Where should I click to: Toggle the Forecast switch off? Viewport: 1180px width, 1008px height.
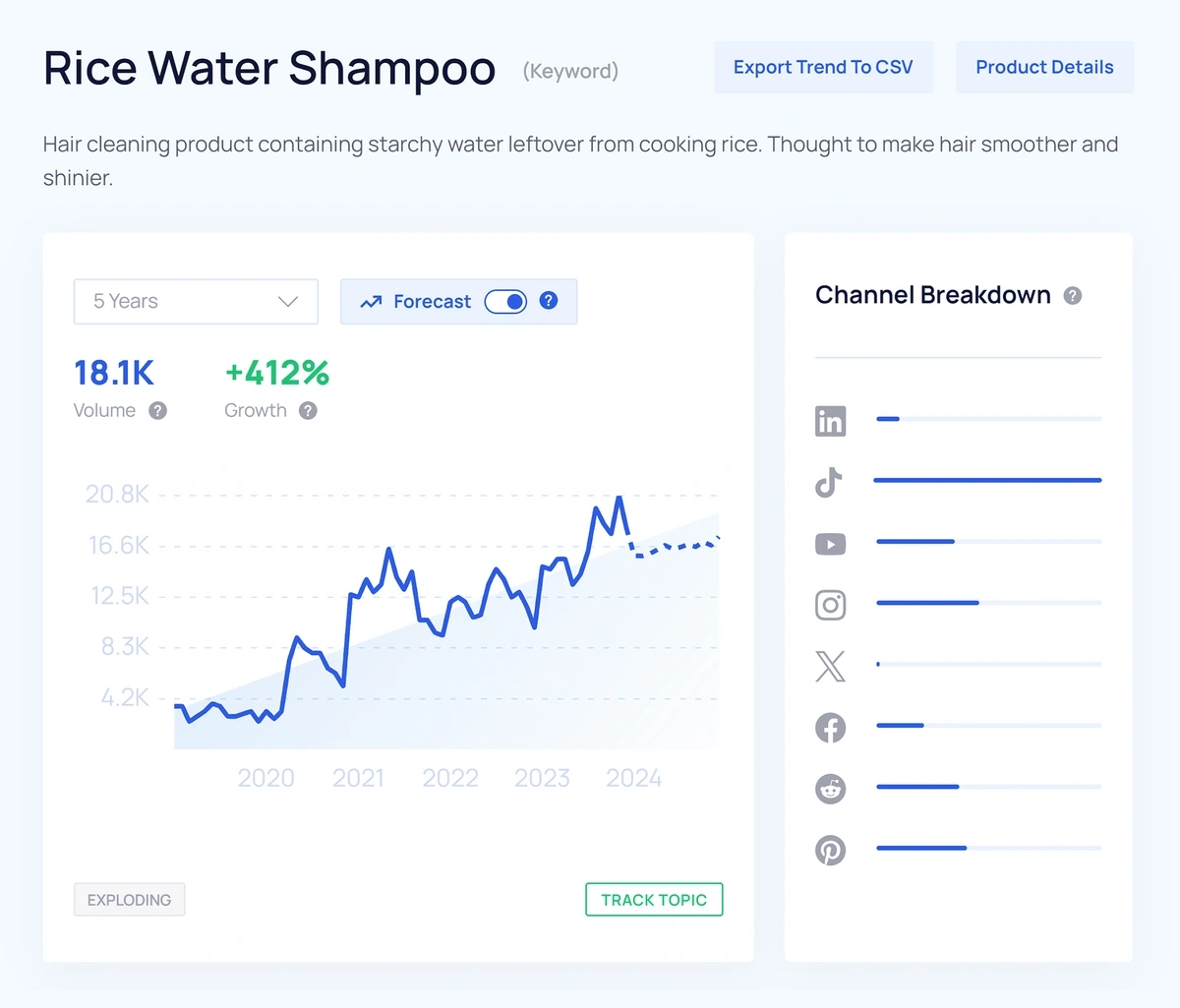coord(505,302)
